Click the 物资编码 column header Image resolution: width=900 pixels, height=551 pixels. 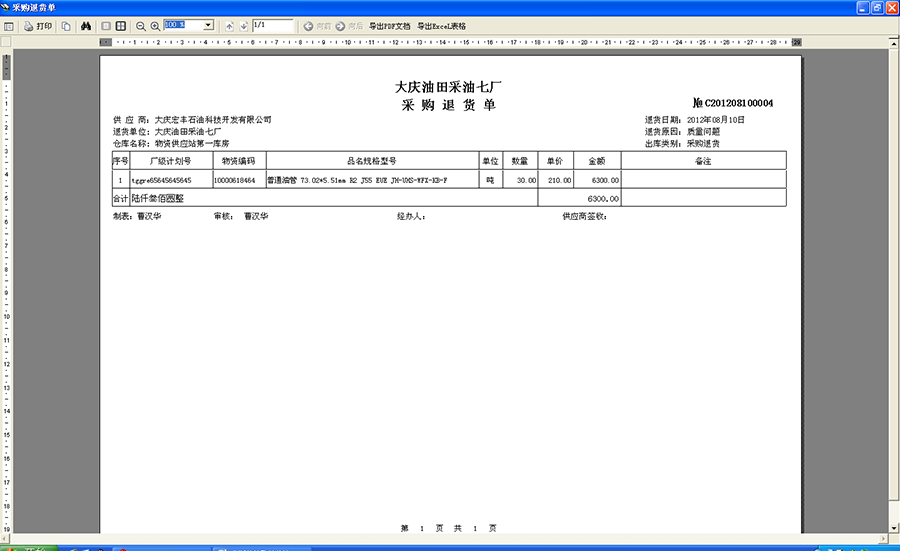click(x=239, y=161)
